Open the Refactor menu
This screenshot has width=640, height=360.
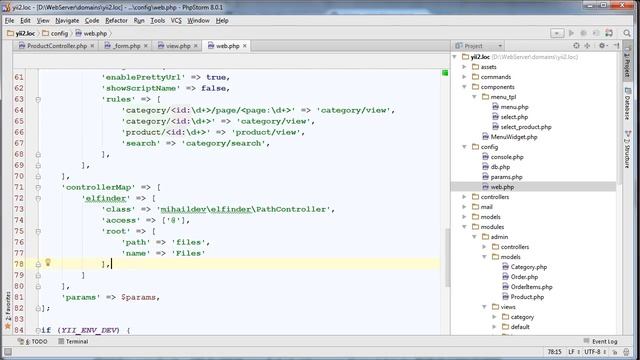click(x=116, y=20)
